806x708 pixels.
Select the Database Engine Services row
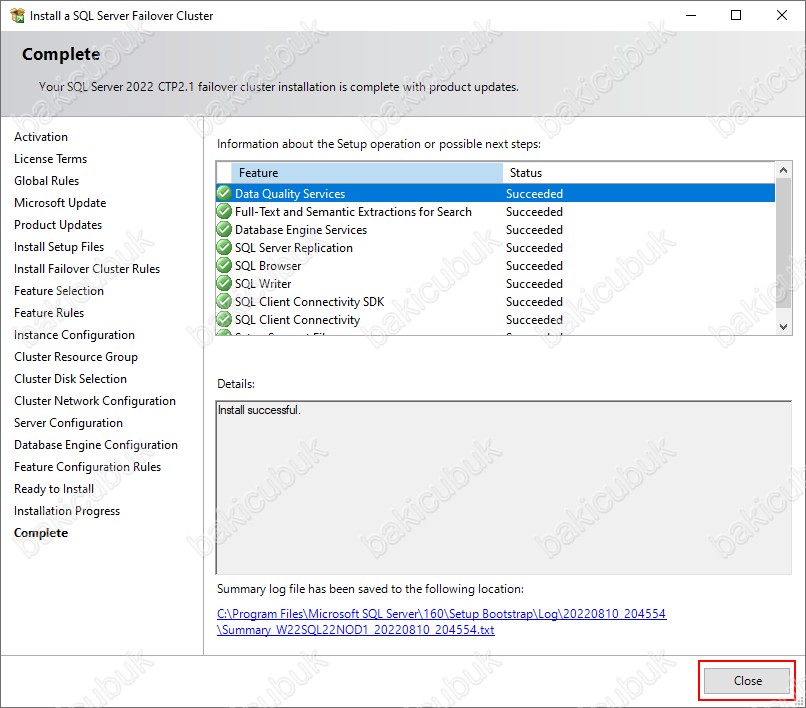(x=496, y=229)
